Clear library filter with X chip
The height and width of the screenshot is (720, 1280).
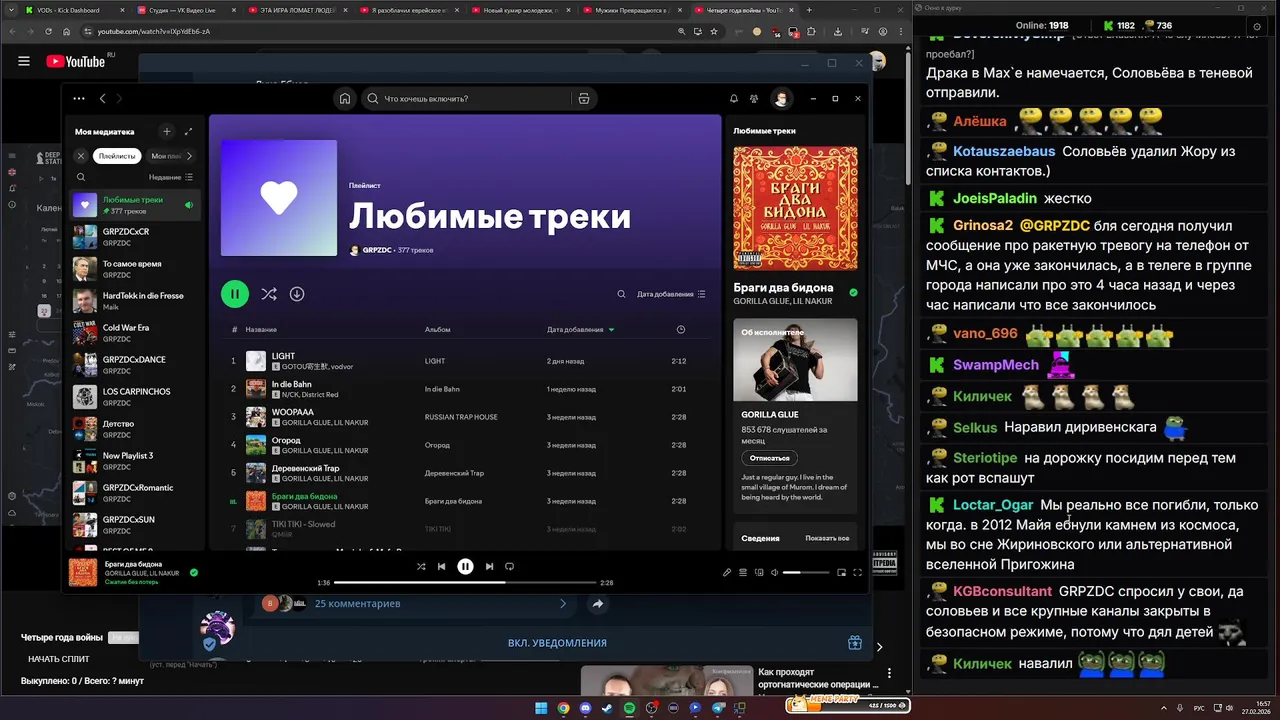(x=81, y=156)
